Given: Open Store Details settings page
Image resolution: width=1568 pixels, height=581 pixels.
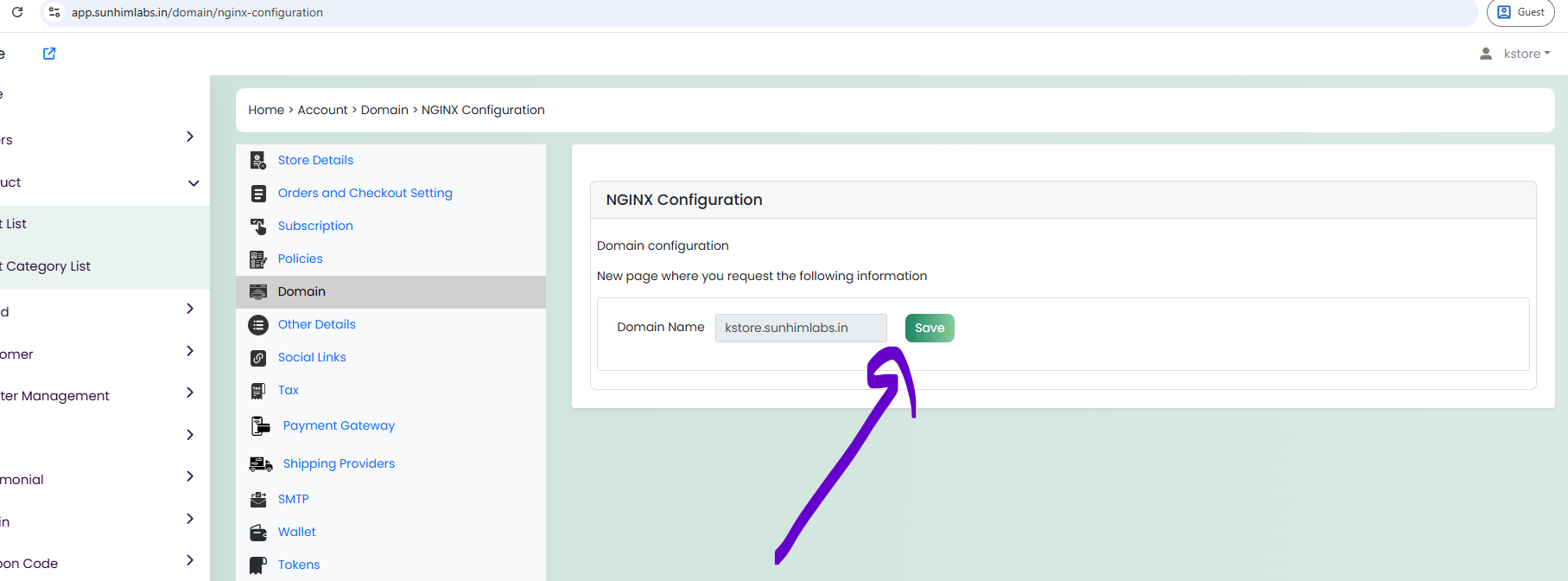Looking at the screenshot, I should [315, 160].
